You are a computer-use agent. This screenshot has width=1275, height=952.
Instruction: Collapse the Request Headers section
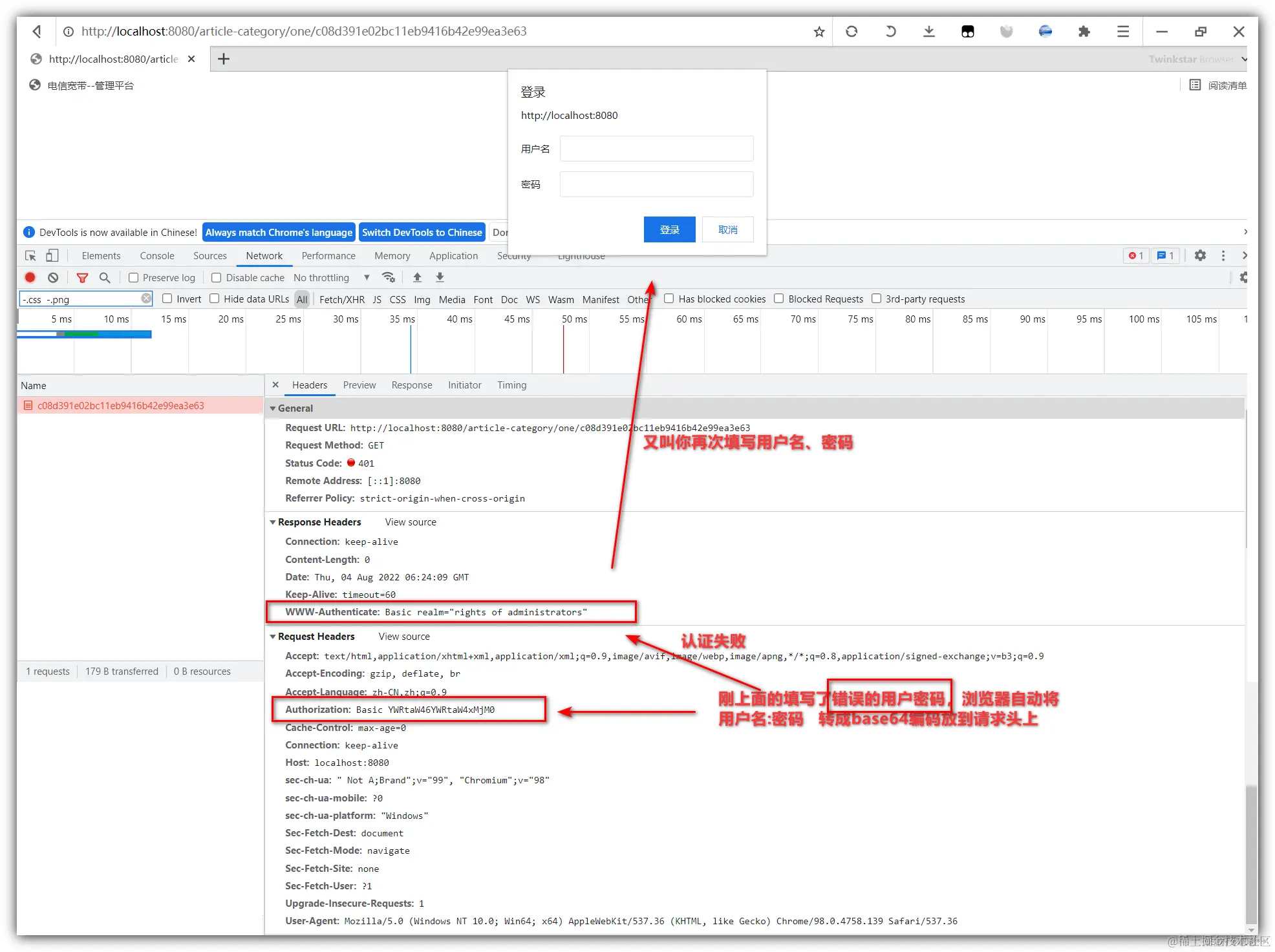(x=273, y=637)
